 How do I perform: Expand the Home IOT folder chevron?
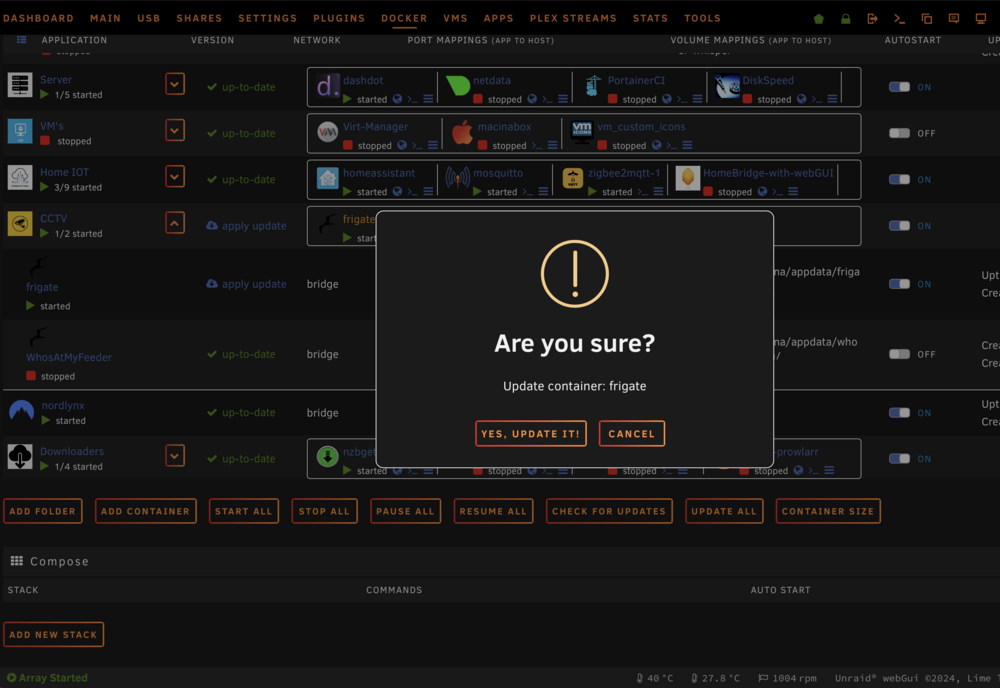click(x=175, y=176)
